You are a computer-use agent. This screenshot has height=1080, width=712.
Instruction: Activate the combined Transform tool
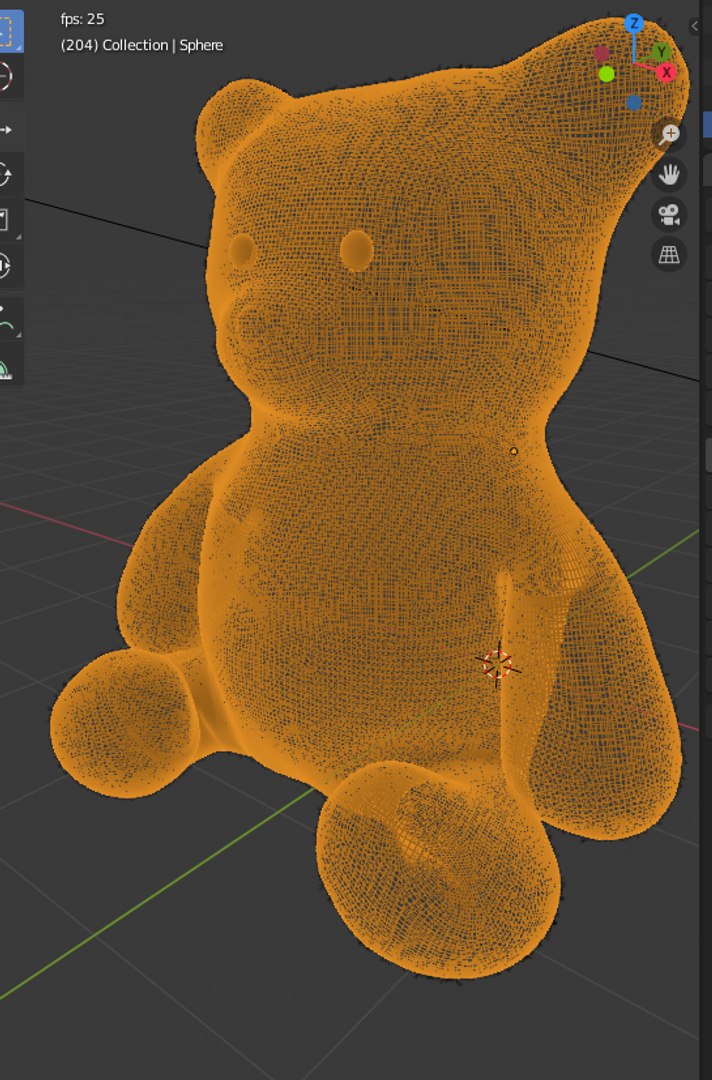10,266
